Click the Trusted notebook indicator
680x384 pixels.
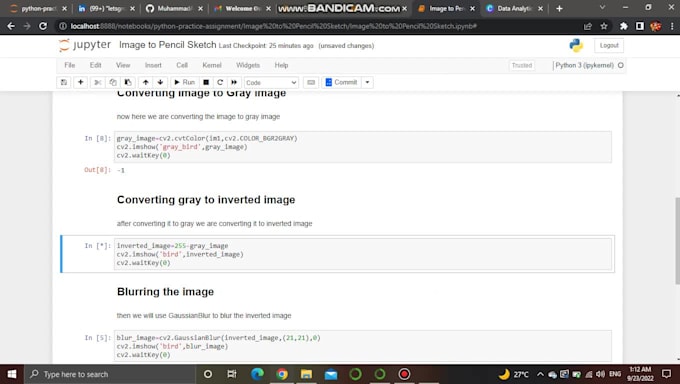tap(522, 65)
